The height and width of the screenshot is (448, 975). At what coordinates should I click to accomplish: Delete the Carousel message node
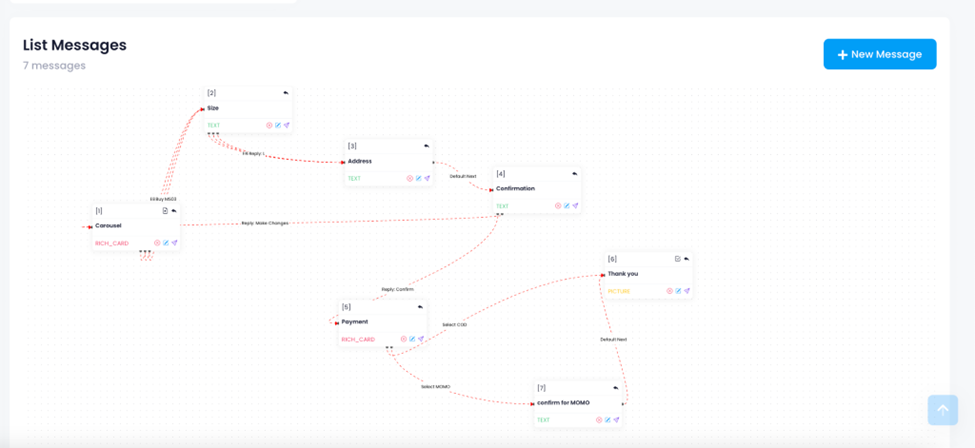(157, 243)
